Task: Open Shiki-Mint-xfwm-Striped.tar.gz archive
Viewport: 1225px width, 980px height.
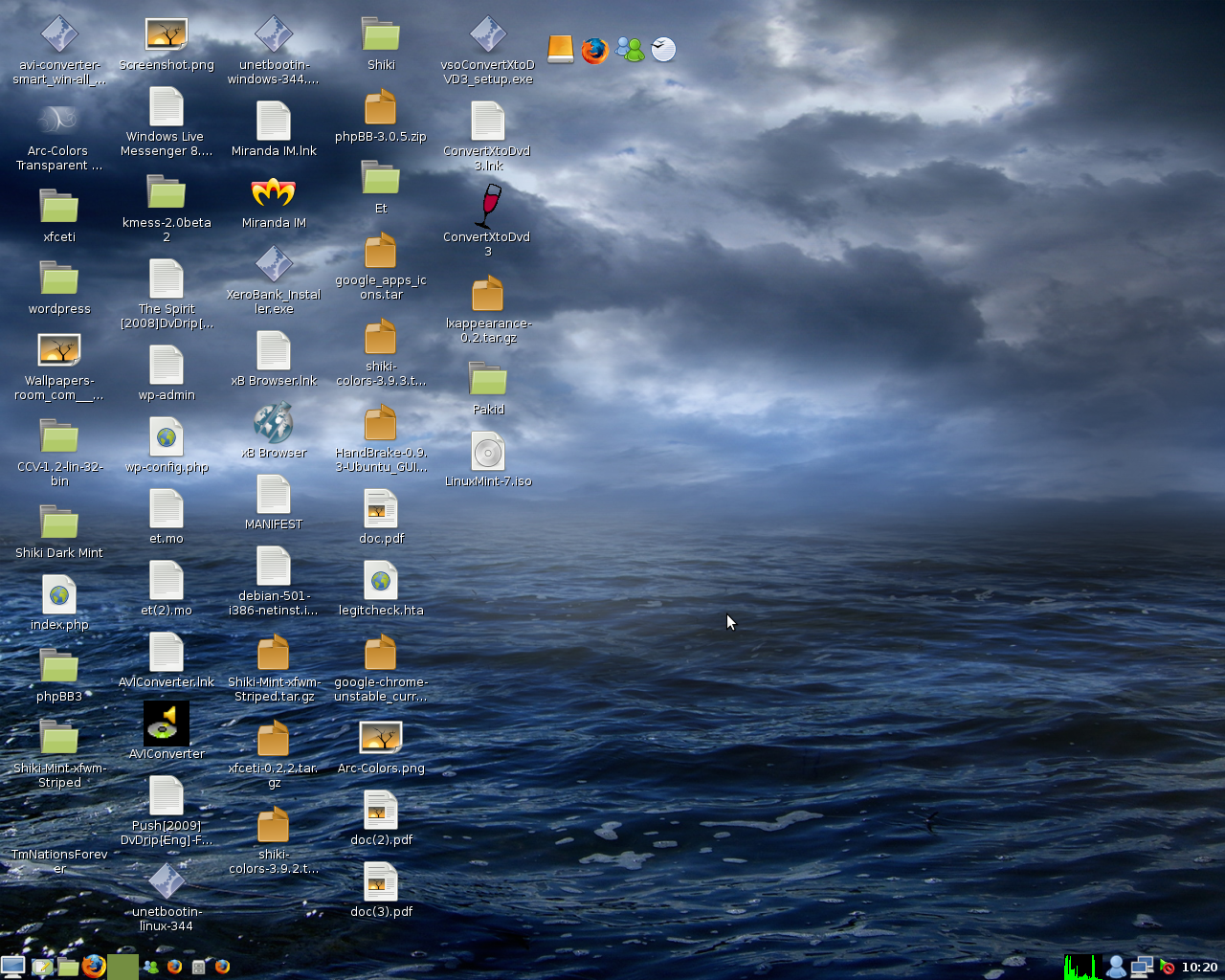Action: click(274, 652)
